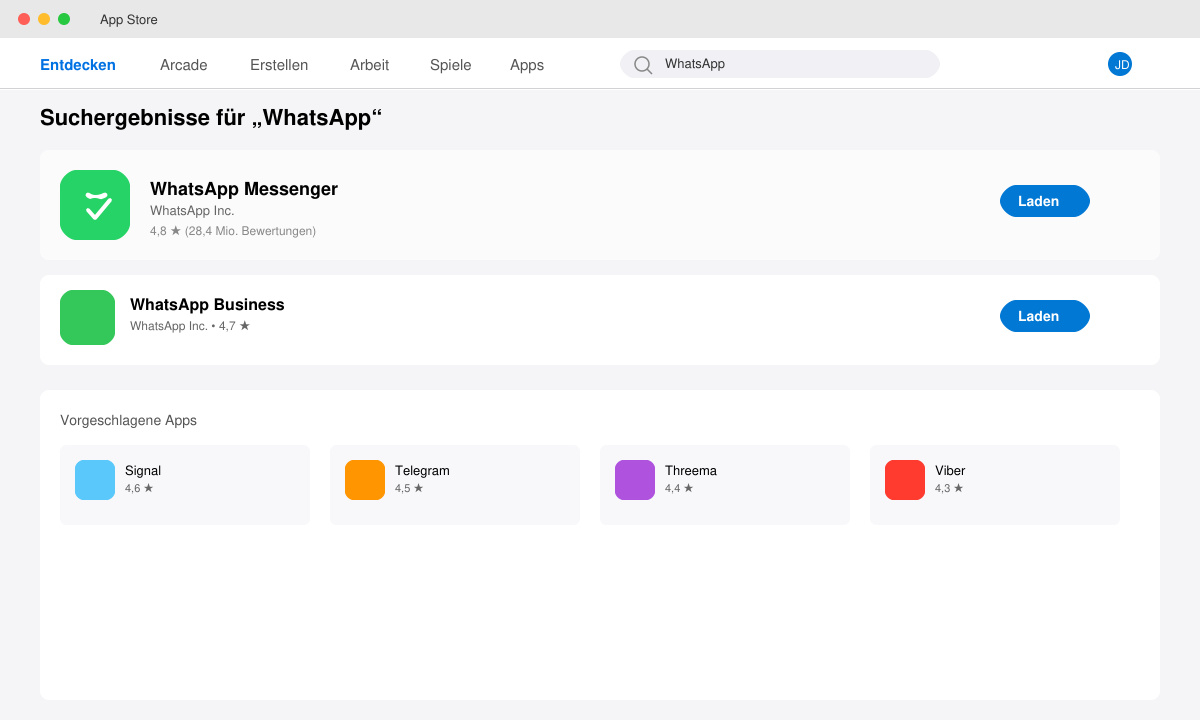Go to the Erstellen tab
Screen dimensions: 1200x720
click(x=279, y=65)
